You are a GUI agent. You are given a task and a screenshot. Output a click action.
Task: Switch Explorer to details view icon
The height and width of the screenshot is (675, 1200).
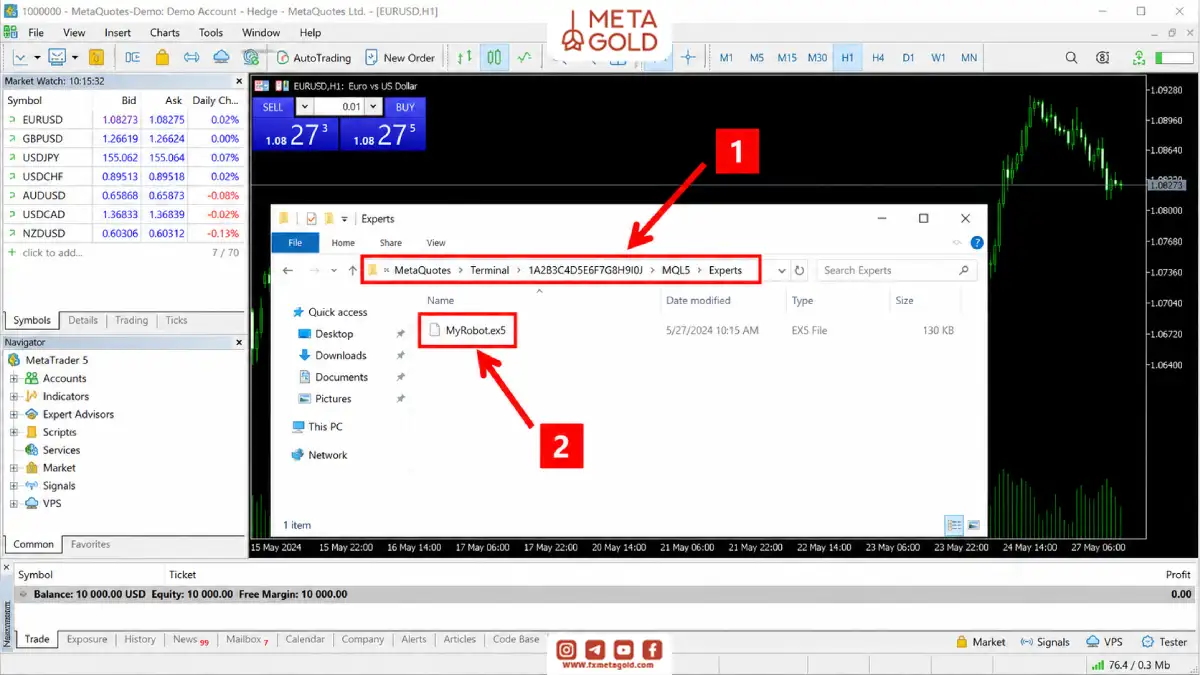[x=953, y=524]
